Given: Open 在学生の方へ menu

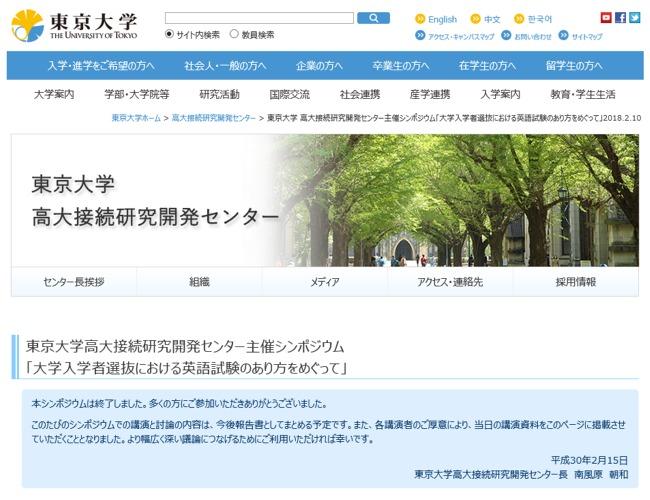Looking at the screenshot, I should coord(487,66).
